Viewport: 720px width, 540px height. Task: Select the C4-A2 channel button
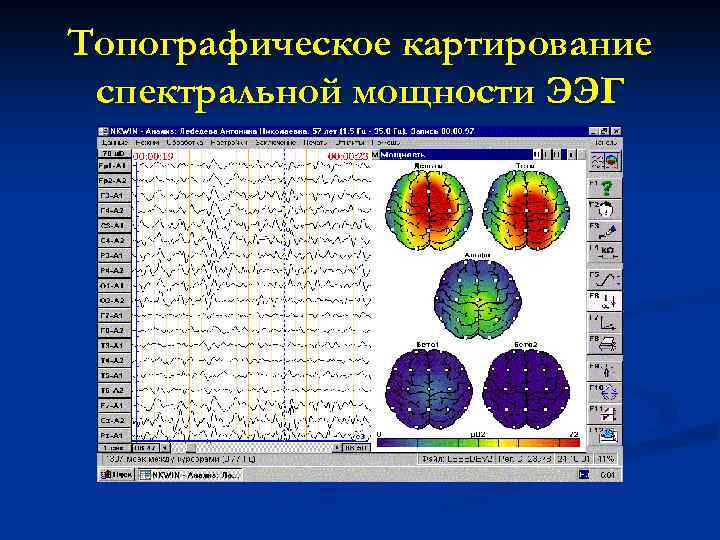(x=114, y=241)
